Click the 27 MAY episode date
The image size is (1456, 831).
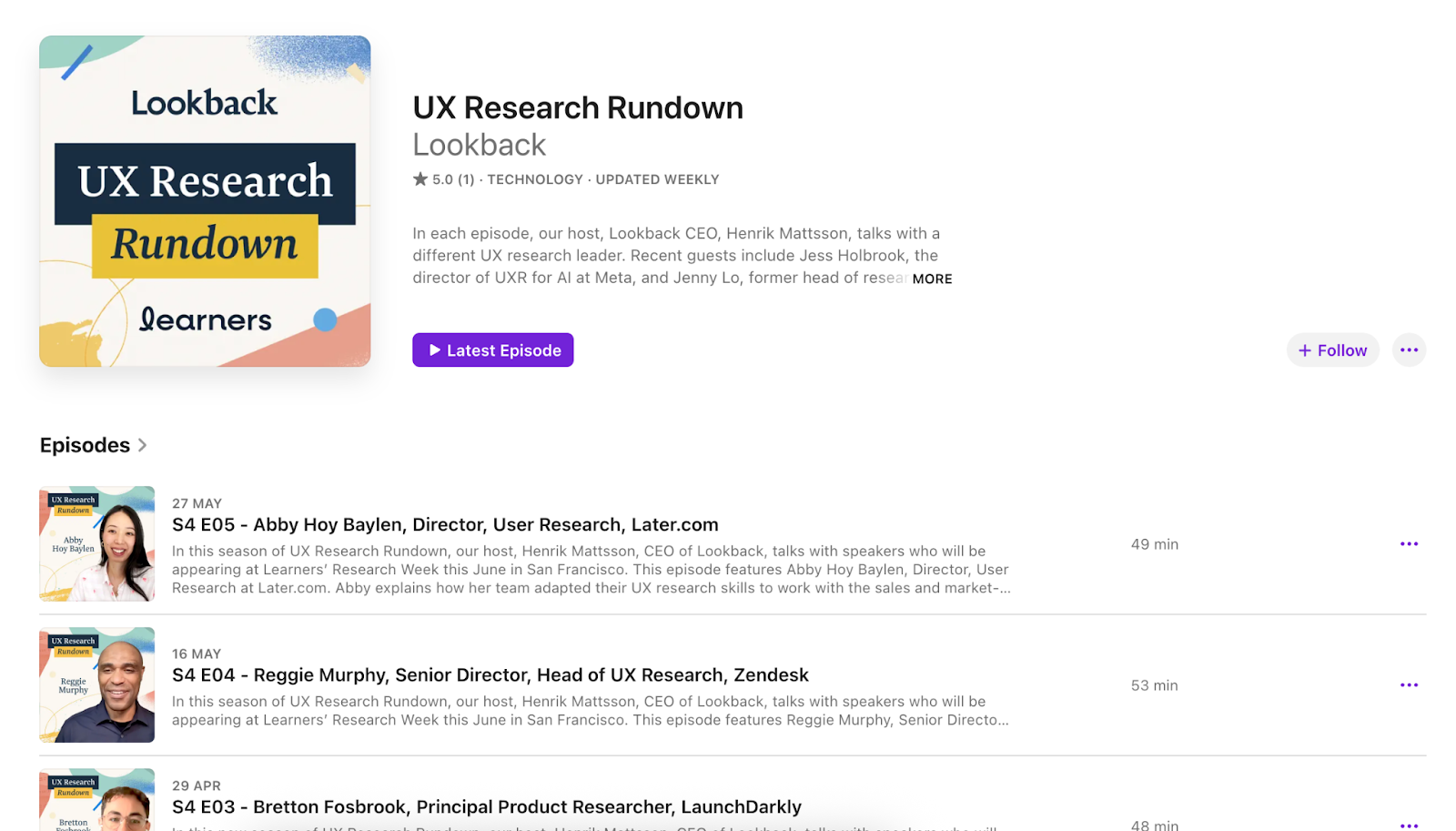point(197,503)
